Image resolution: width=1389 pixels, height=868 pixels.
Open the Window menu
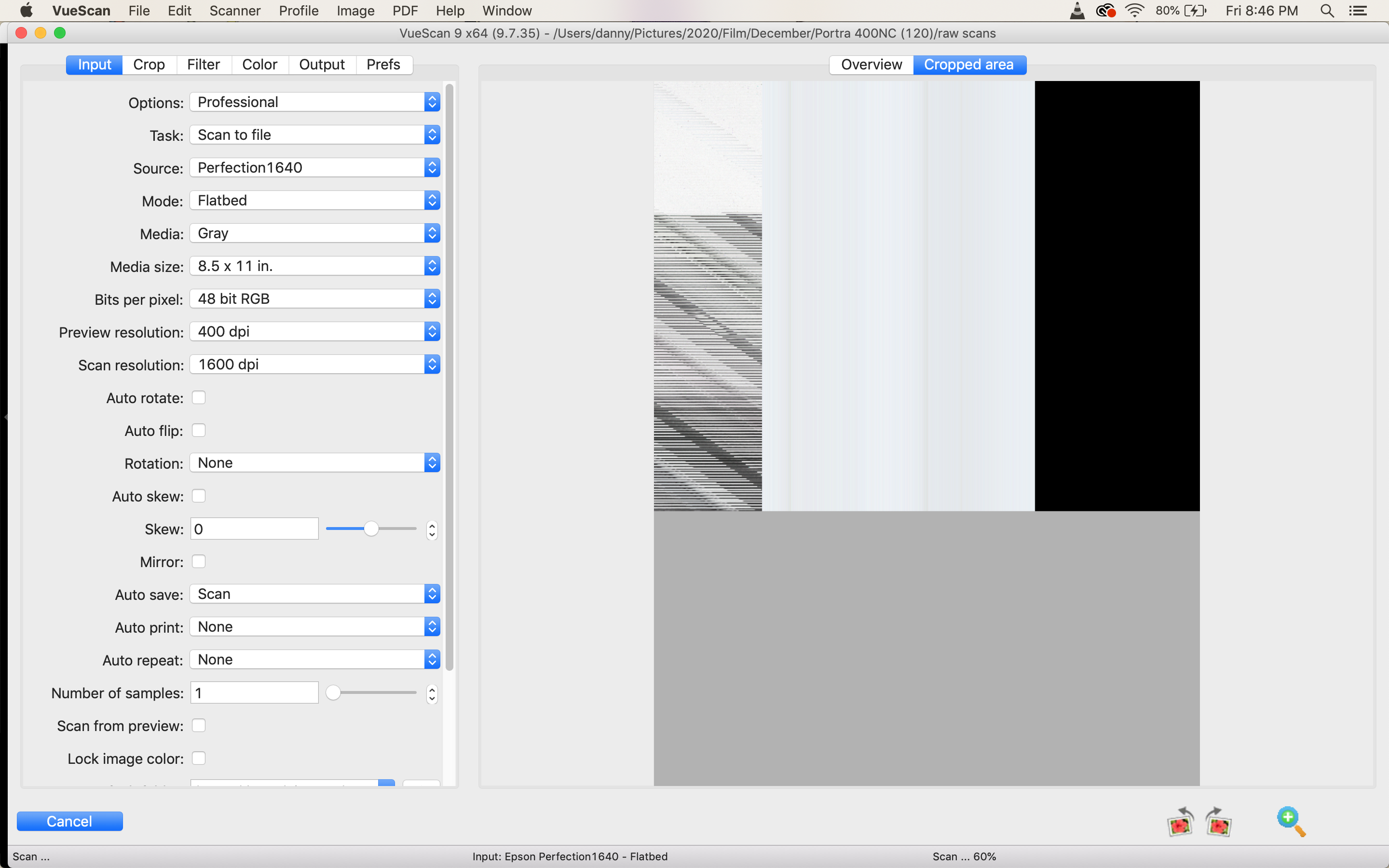507,10
